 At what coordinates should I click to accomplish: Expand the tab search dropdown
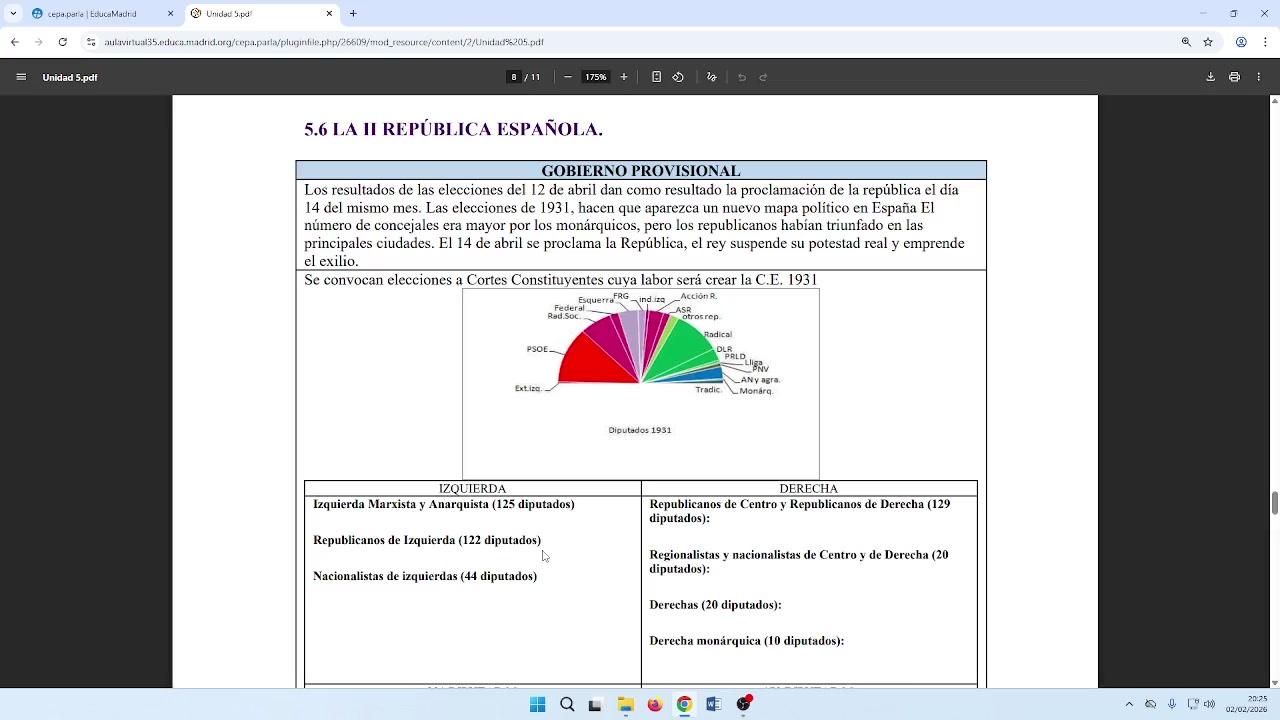pyautogui.click(x=13, y=14)
